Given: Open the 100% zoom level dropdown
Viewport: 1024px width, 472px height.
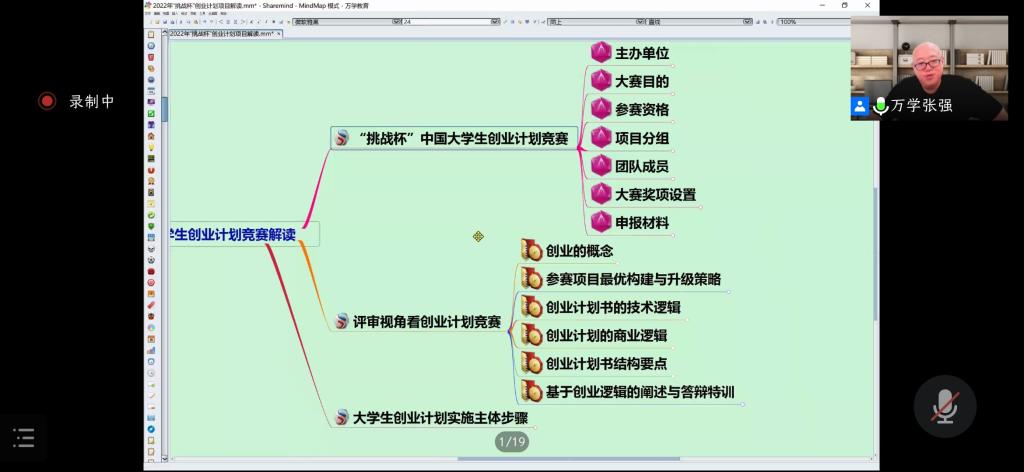Looking at the screenshot, I should 810,21.
